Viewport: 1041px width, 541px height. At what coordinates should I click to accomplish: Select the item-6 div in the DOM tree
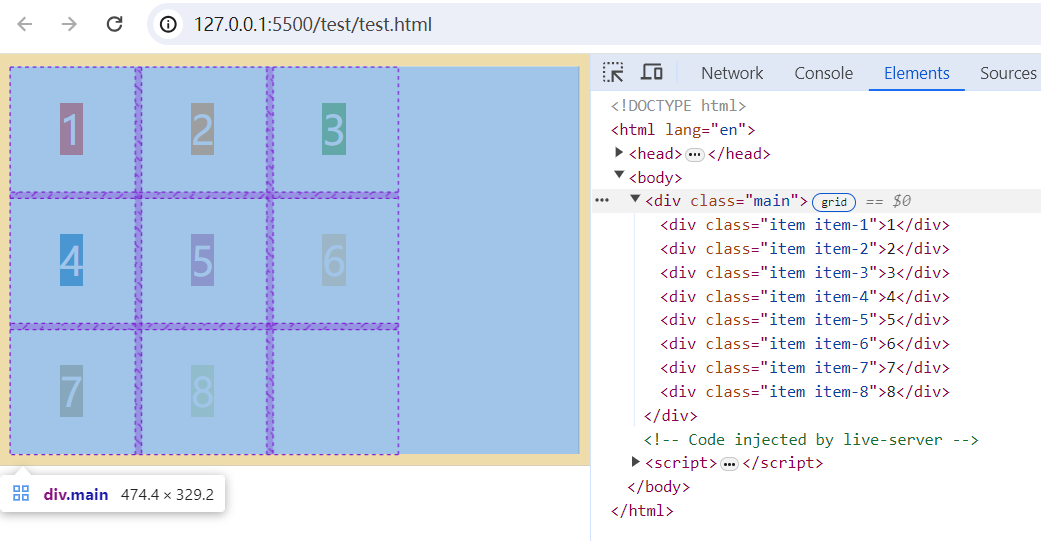click(805, 344)
